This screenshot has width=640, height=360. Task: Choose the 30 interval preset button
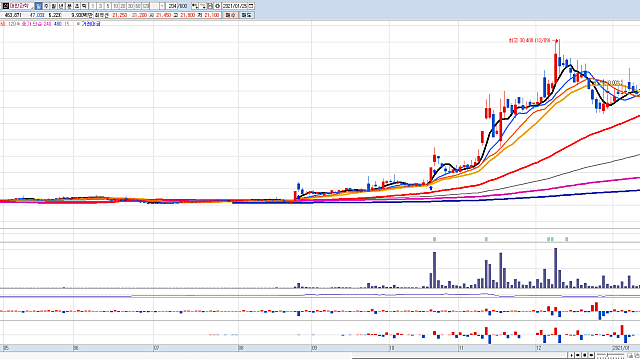point(131,6)
